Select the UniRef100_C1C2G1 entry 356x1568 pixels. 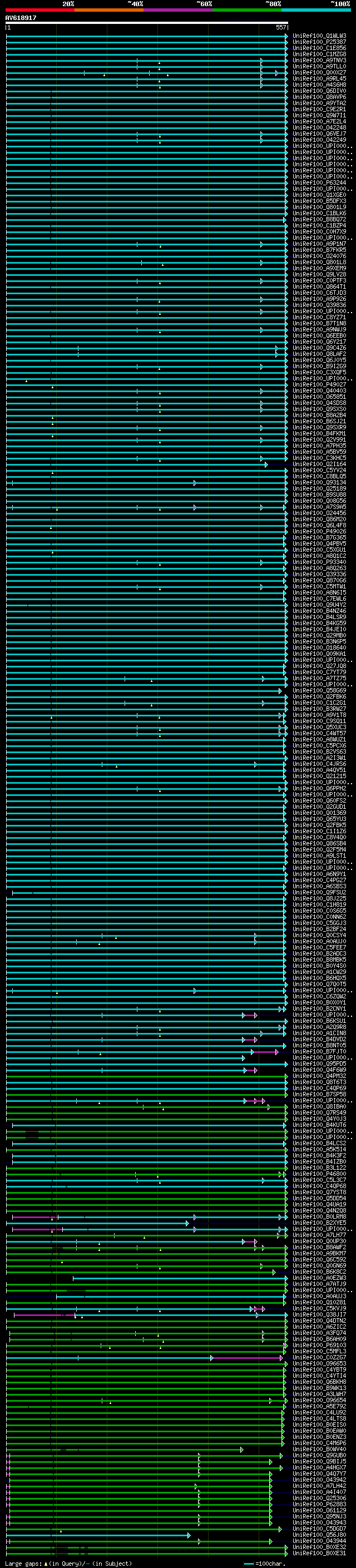(x=319, y=703)
